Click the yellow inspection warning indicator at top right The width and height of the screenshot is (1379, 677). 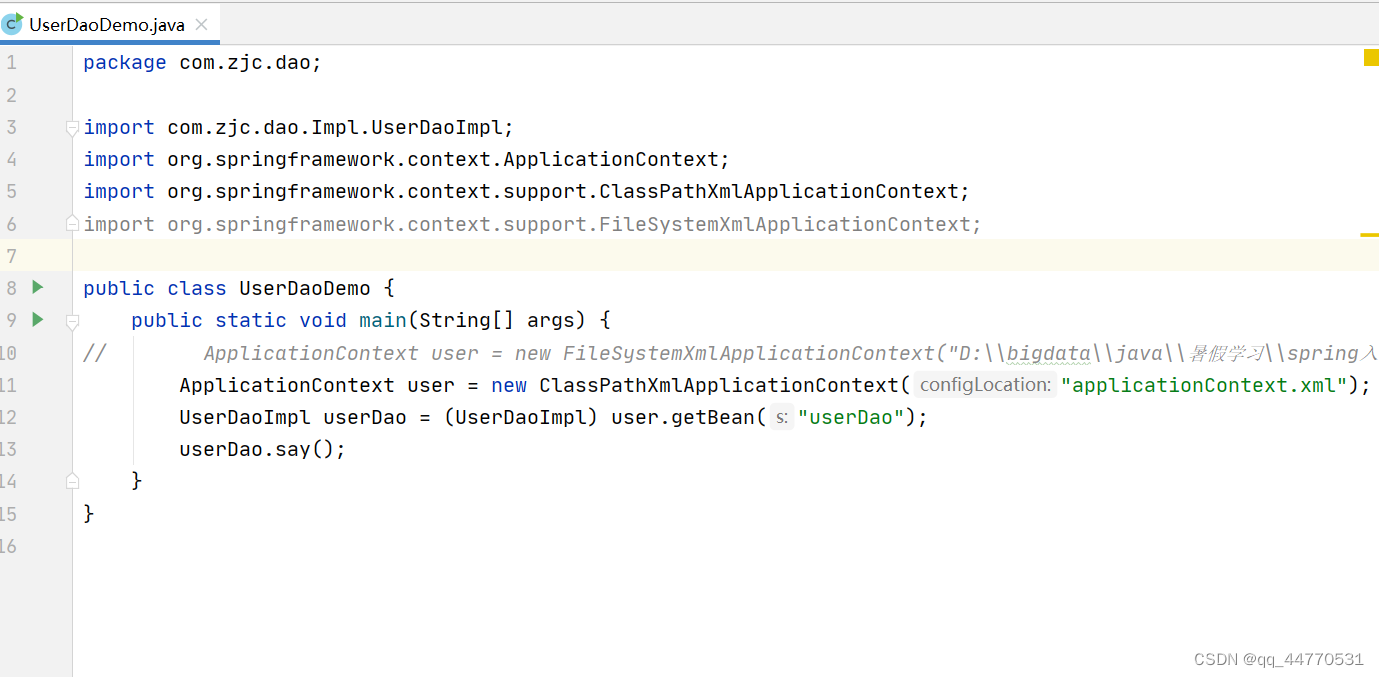point(1371,57)
